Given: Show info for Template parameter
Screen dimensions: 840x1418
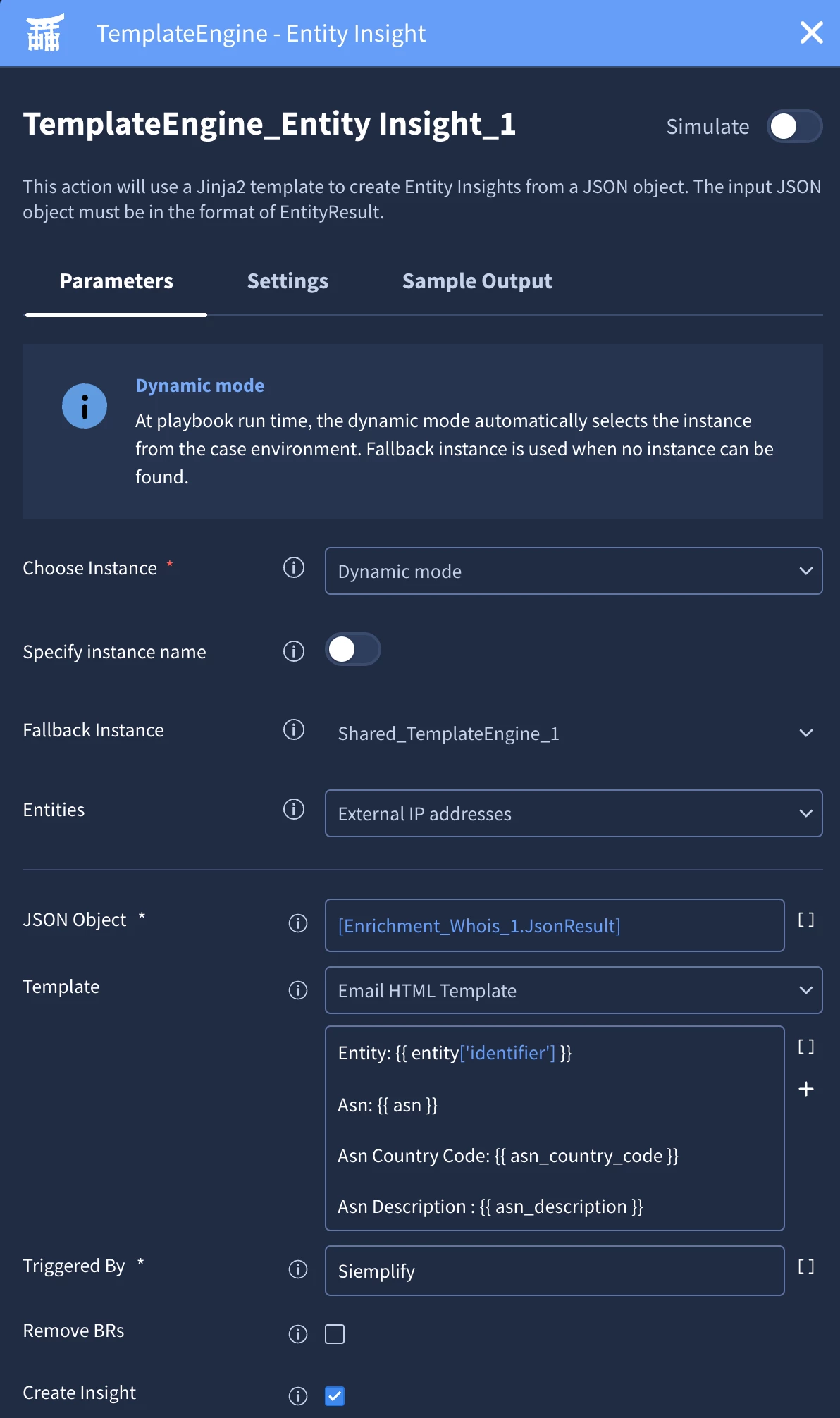Looking at the screenshot, I should (x=298, y=990).
